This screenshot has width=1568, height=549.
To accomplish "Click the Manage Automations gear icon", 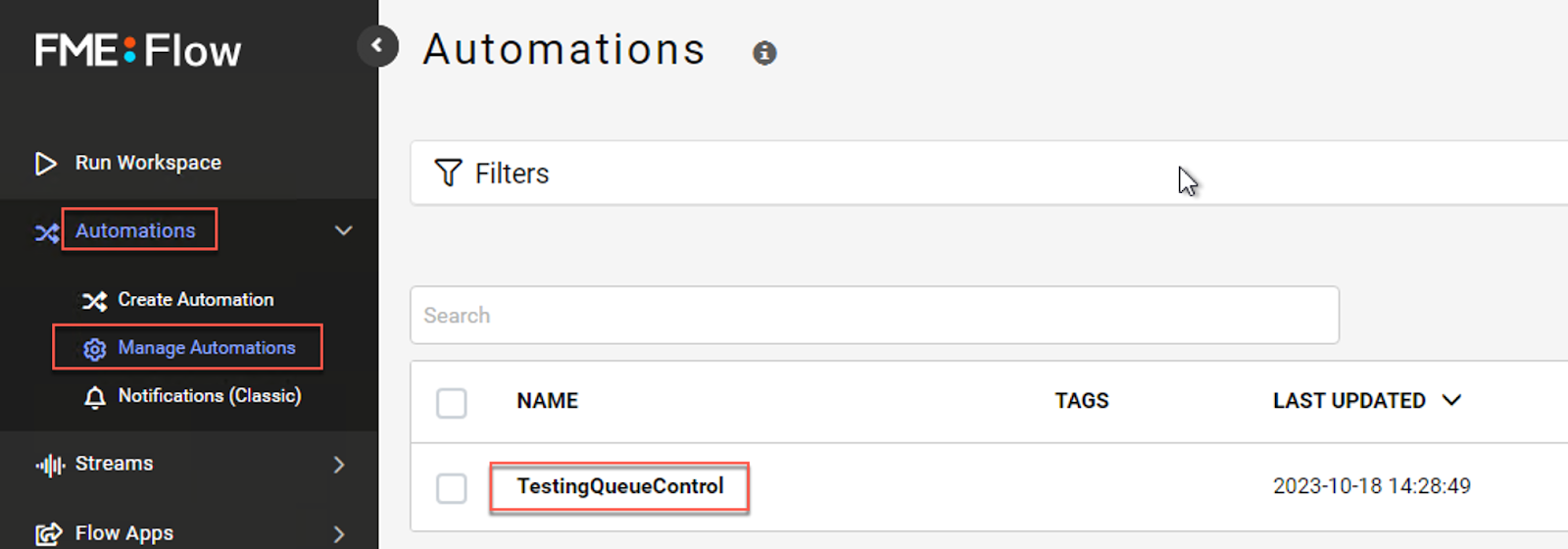I will click(95, 349).
